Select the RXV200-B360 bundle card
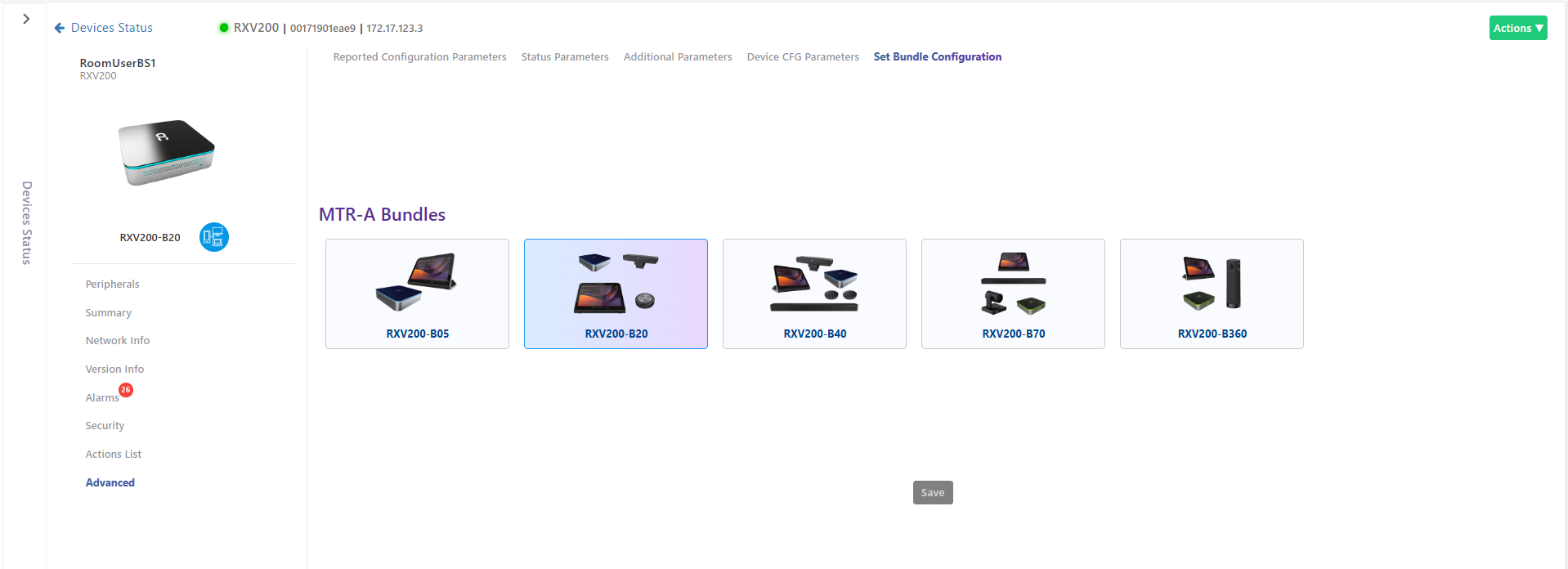Screen dimensions: 1568x569 (x=1212, y=293)
